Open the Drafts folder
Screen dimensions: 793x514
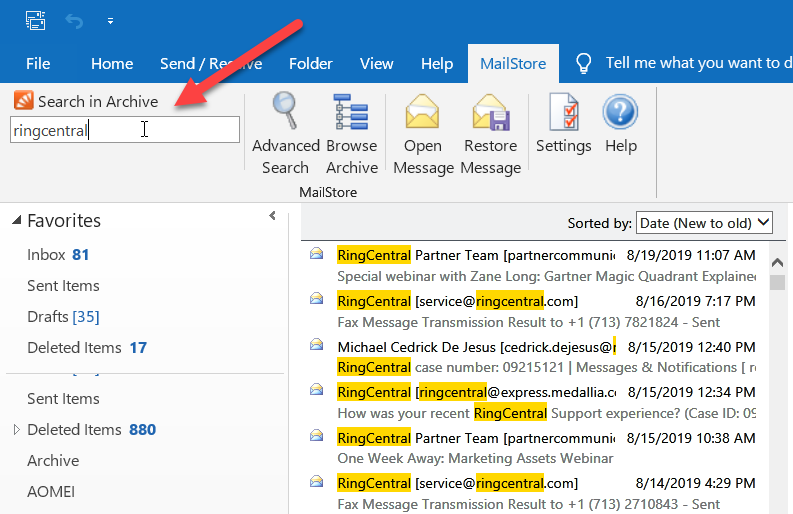[x=47, y=317]
